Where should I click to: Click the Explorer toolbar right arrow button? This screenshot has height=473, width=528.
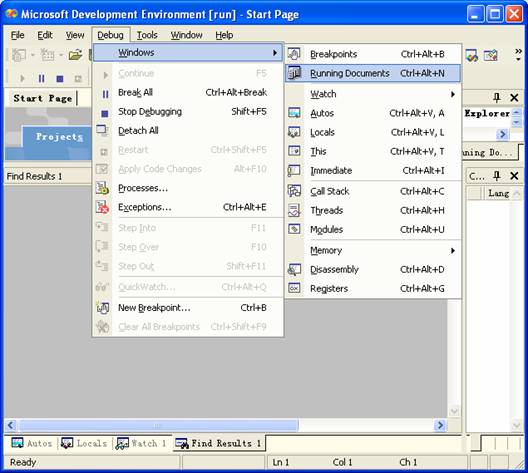pos(503,134)
